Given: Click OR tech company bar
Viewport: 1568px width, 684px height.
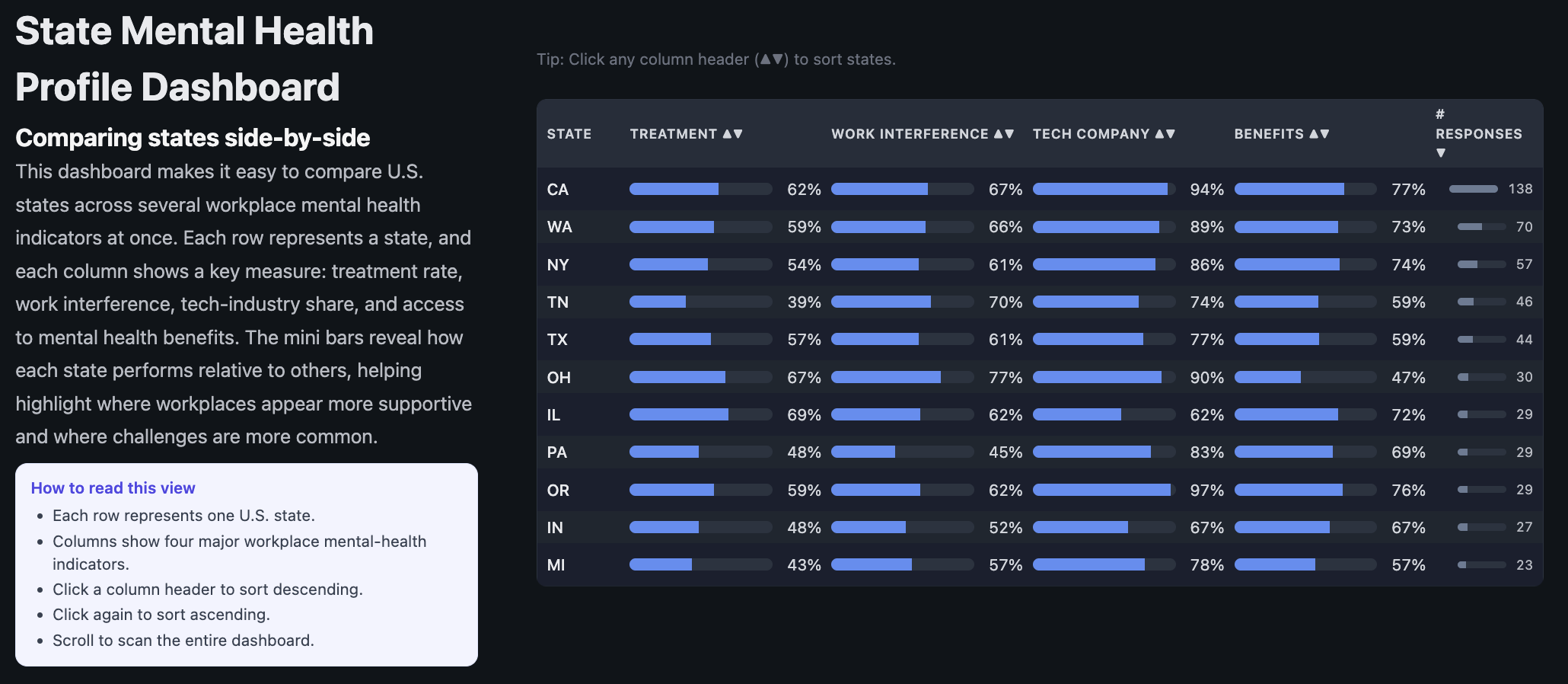Looking at the screenshot, I should [1104, 490].
